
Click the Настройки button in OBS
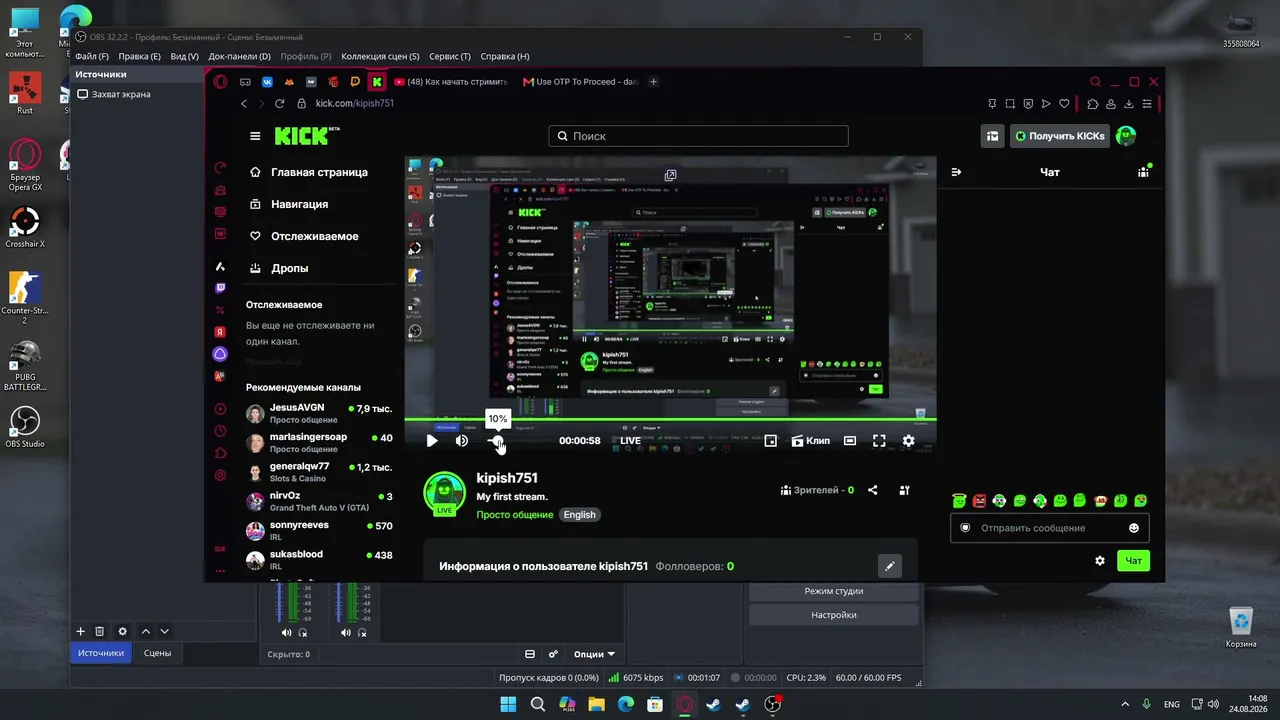(x=834, y=615)
